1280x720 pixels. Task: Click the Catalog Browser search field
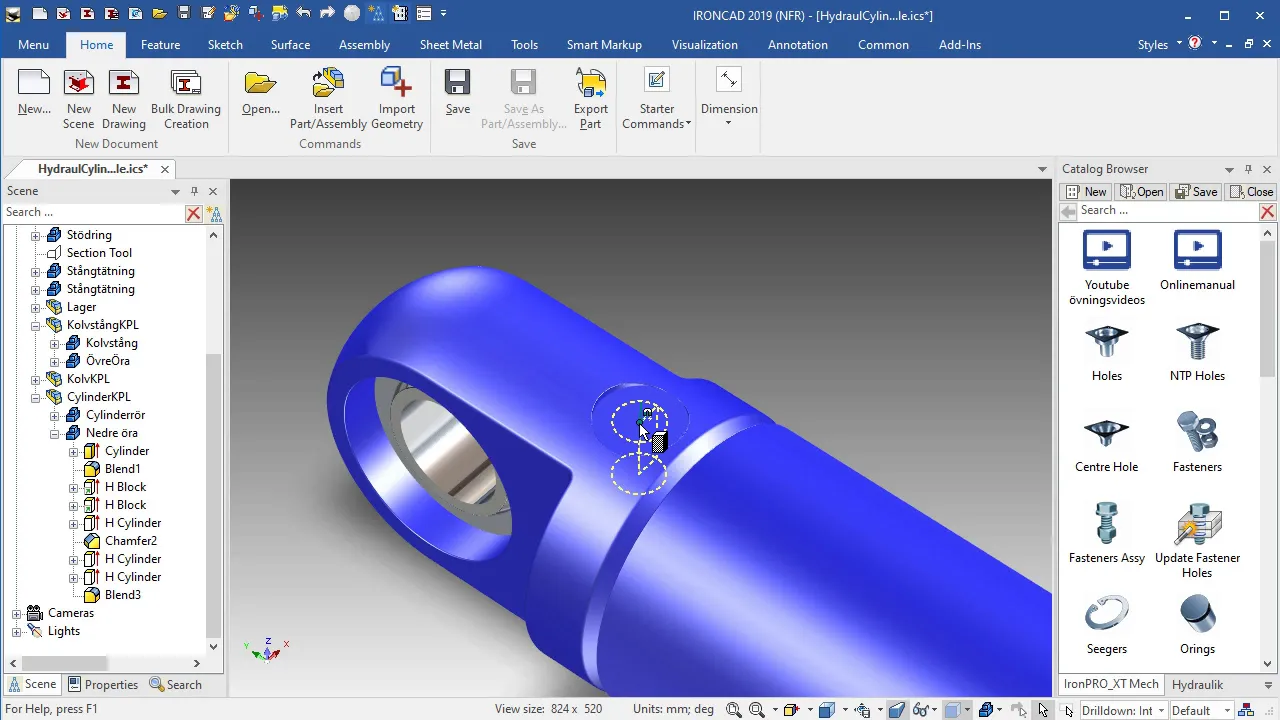pos(1168,210)
